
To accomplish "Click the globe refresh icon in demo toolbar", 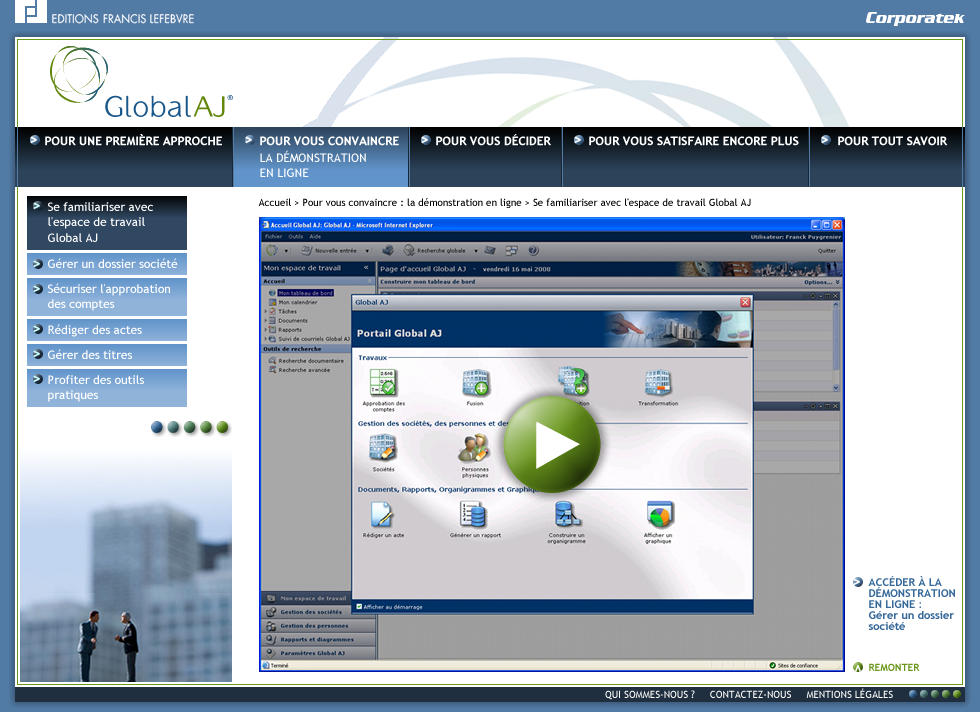I will click(x=272, y=251).
